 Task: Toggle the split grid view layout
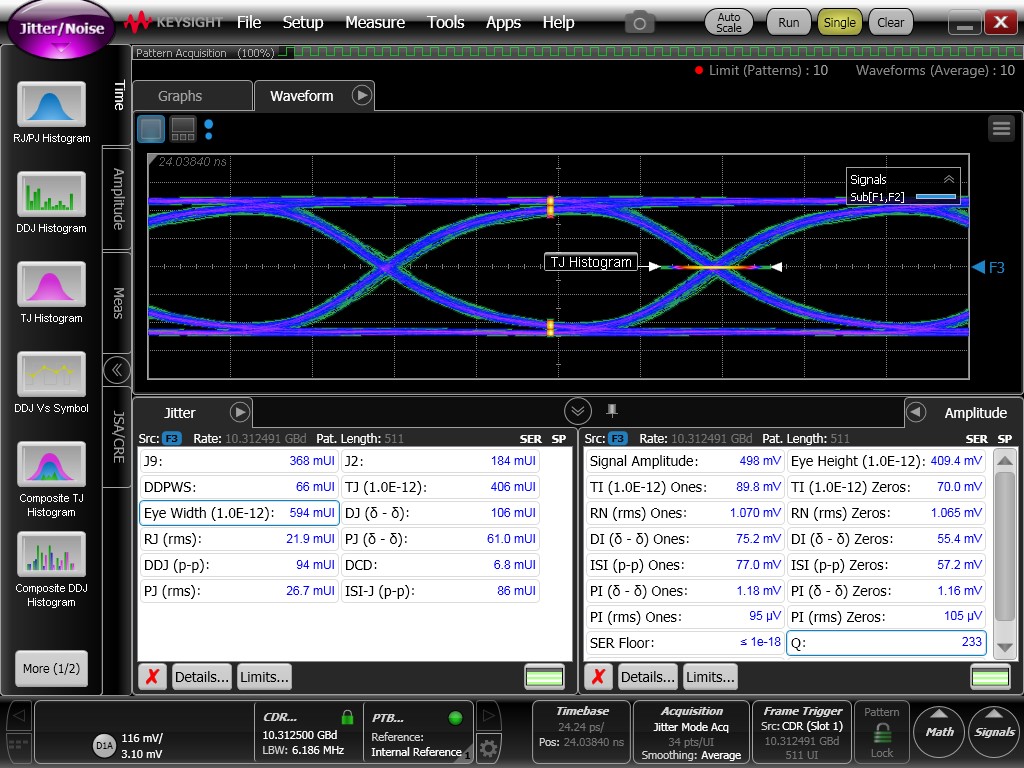click(x=183, y=128)
